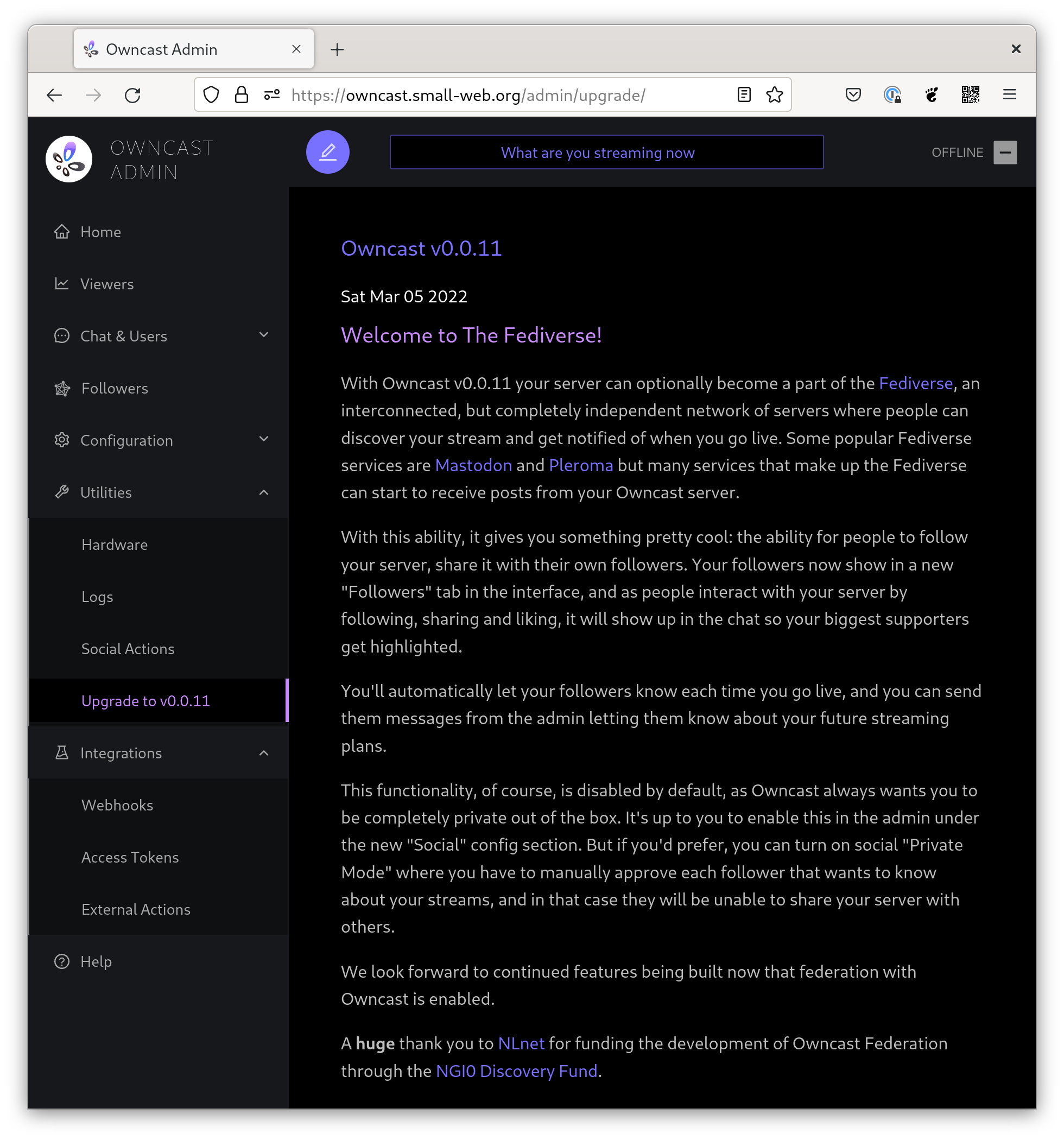Open the Mastodon link
Image resolution: width=1064 pixels, height=1140 pixels.
pyautogui.click(x=473, y=465)
